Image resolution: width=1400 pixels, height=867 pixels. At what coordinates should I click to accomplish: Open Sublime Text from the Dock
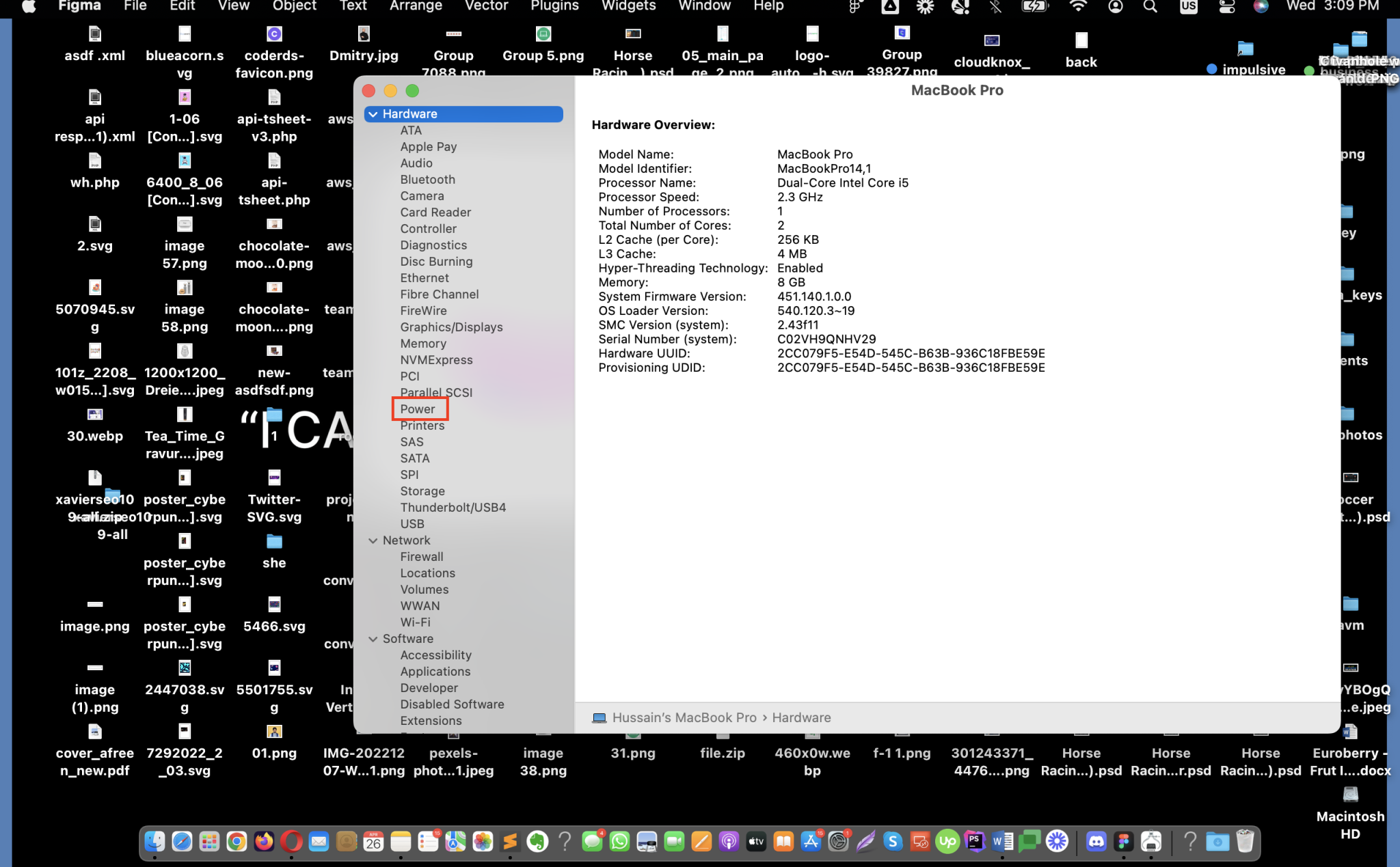[510, 842]
